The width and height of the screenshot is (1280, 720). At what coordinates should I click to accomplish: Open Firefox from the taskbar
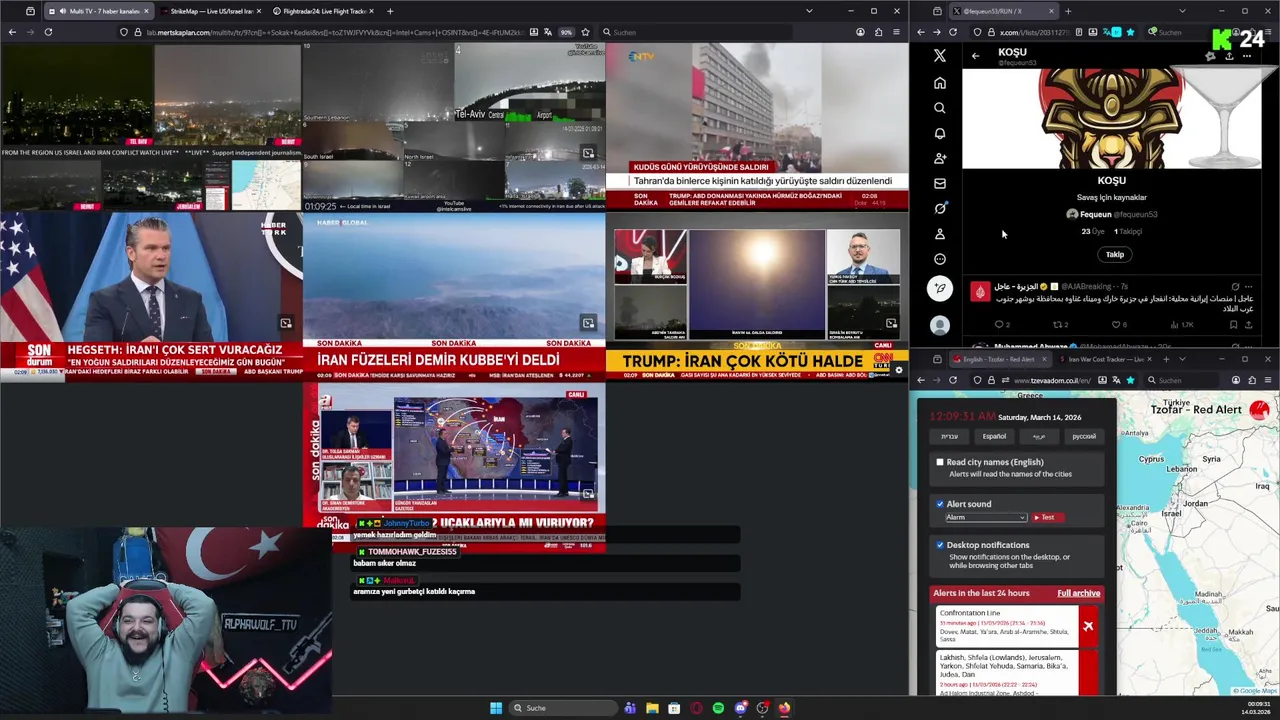(784, 708)
